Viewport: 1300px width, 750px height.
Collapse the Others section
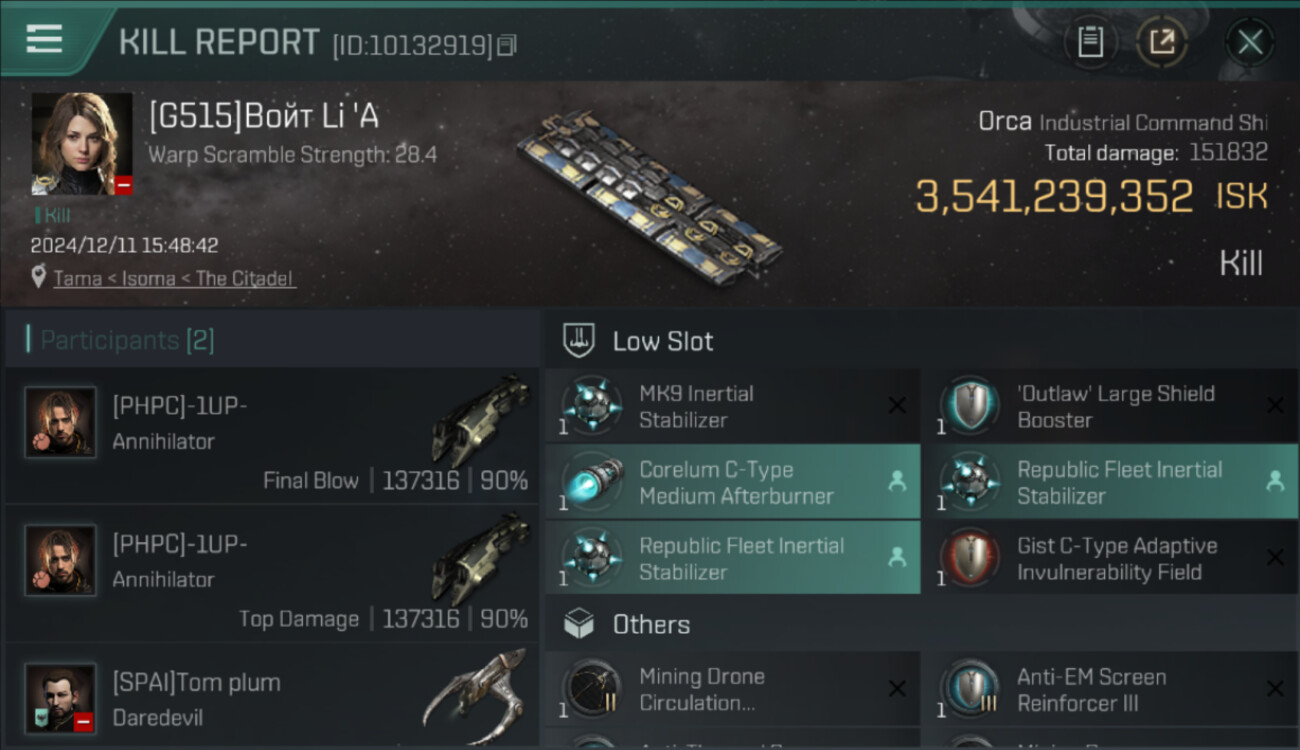[650, 625]
